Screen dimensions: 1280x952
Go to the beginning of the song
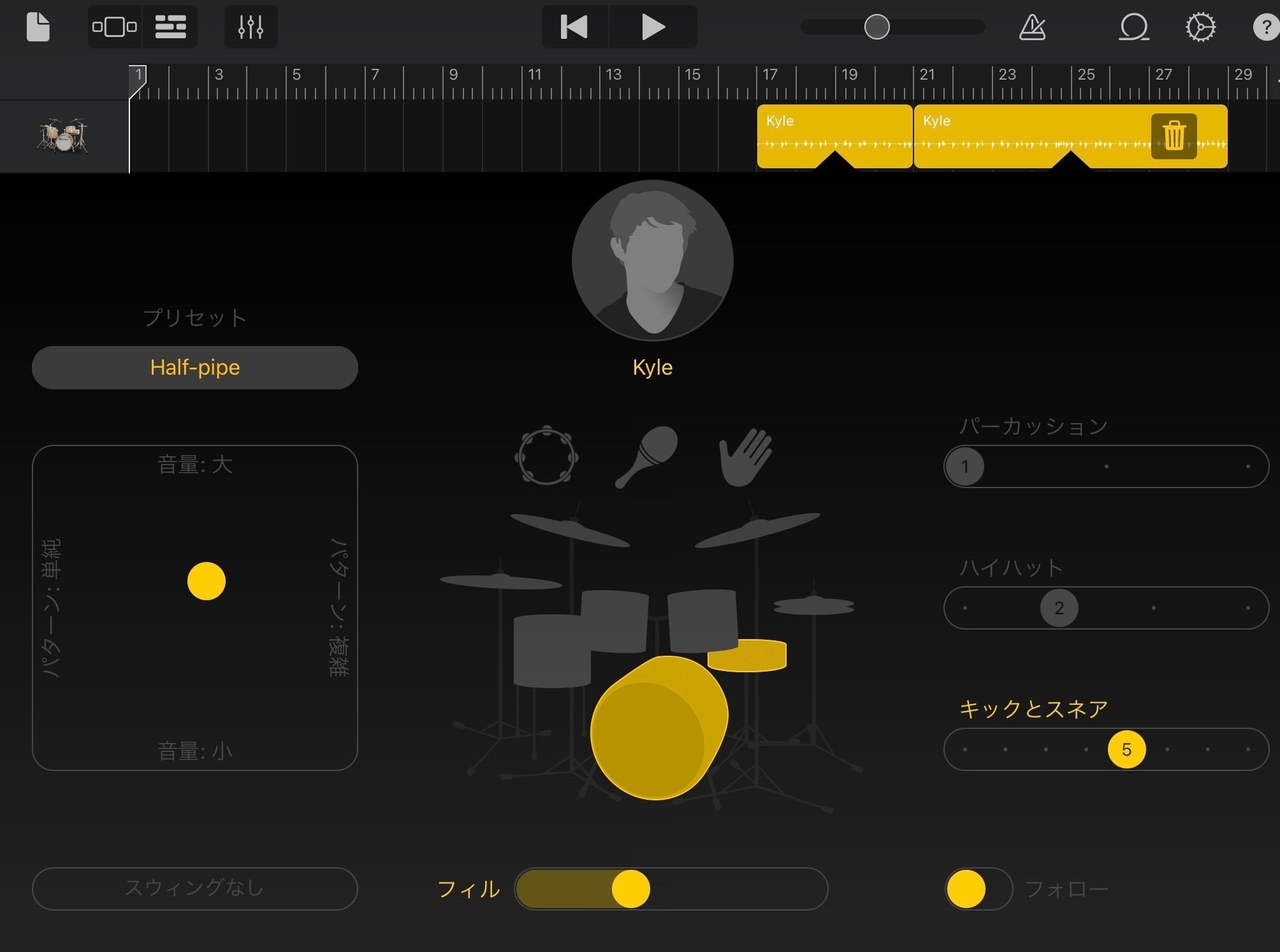[574, 27]
